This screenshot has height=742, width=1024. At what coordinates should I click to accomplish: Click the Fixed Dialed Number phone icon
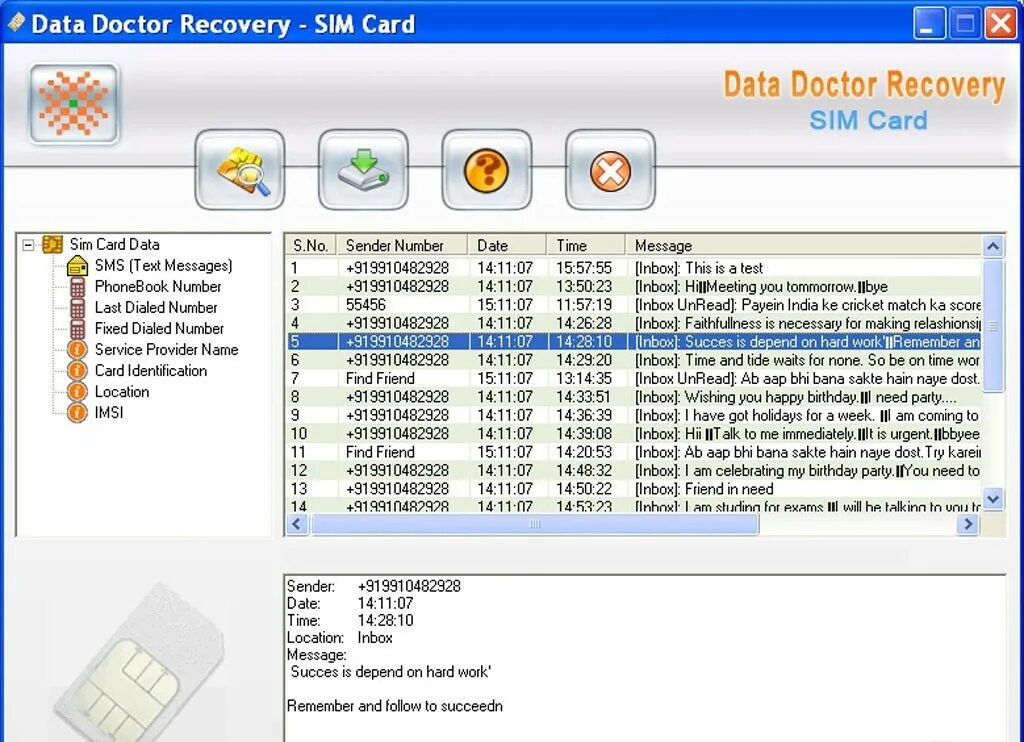tap(78, 329)
